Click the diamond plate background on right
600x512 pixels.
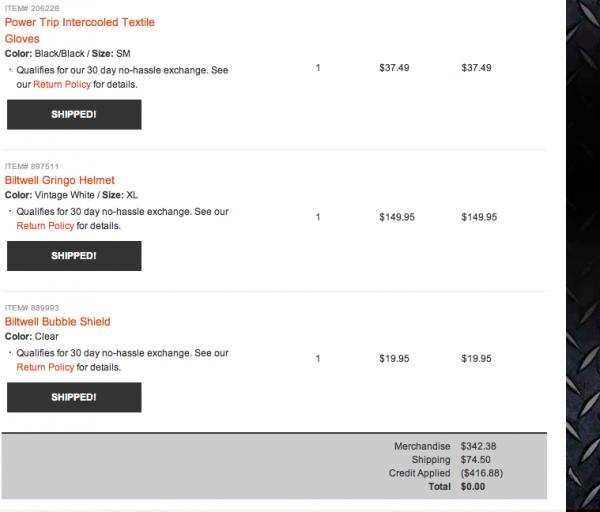coord(583,256)
